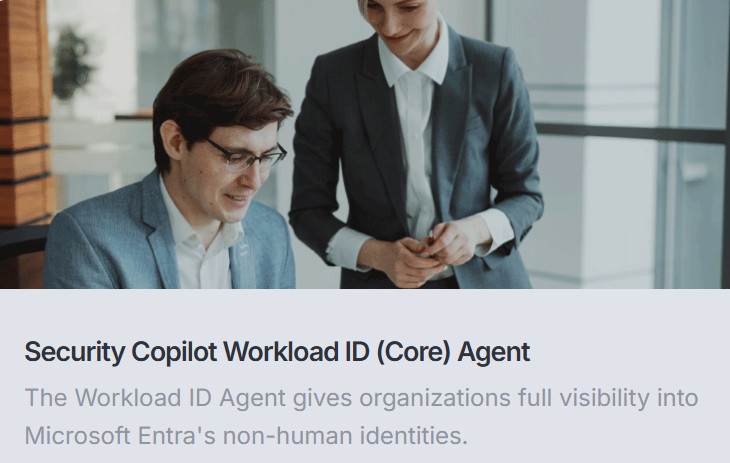Screen dimensions: 730x463
Task: Click "Security Copilot" at the title start
Action: click(121, 352)
